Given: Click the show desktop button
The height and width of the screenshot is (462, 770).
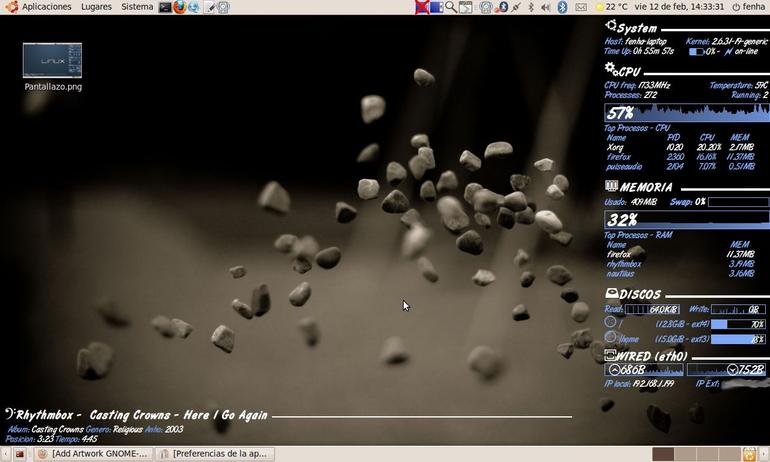Looking at the screenshot, I should (20, 454).
